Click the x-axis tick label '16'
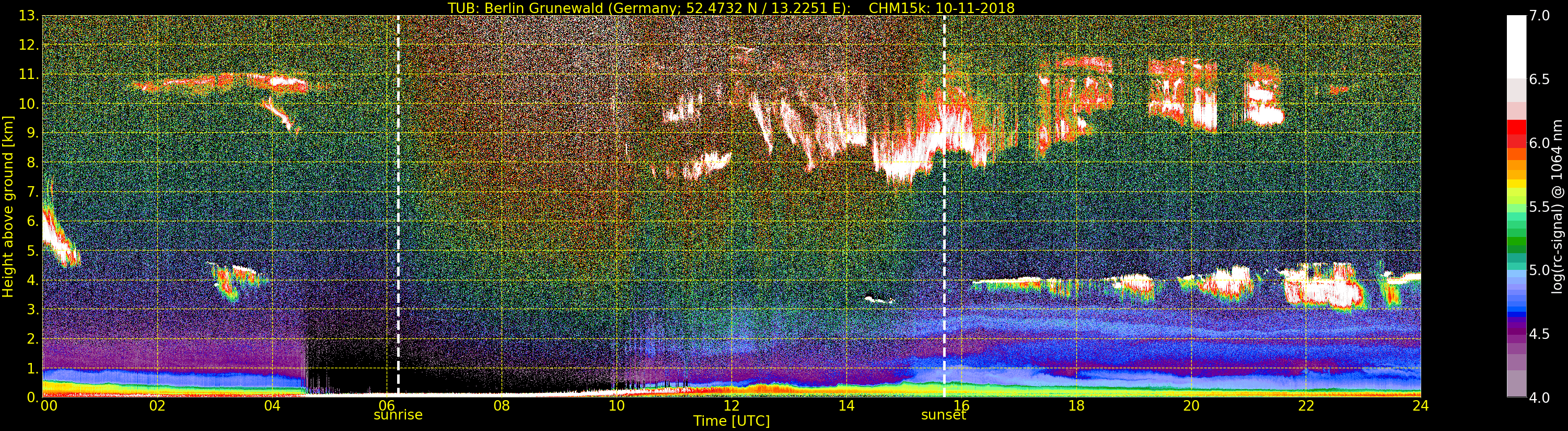Screen dimensions: 1568x431 tap(961, 406)
